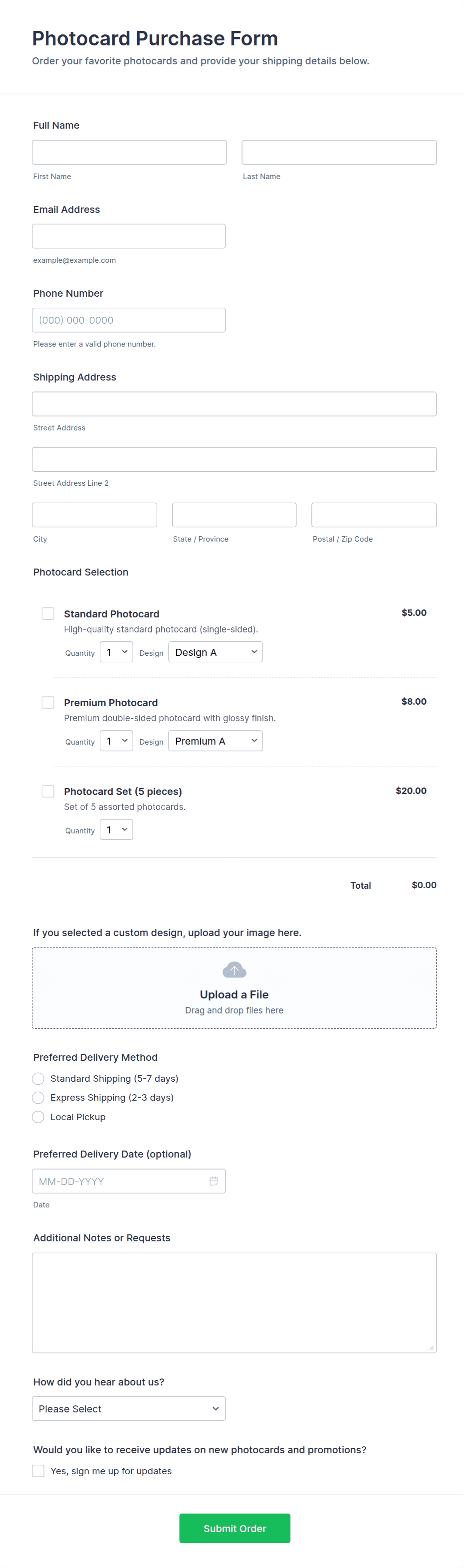Open the Premium A design dropdown
The width and height of the screenshot is (464, 1568).
click(215, 741)
